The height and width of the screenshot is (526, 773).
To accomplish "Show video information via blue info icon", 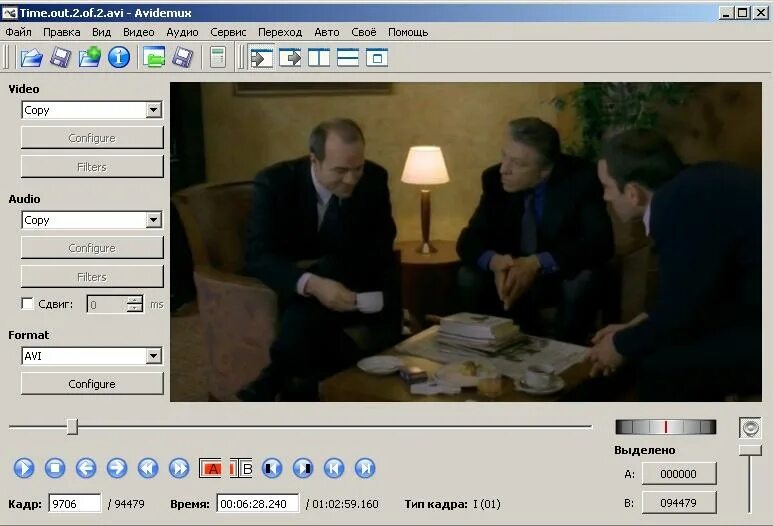I will pyautogui.click(x=119, y=57).
